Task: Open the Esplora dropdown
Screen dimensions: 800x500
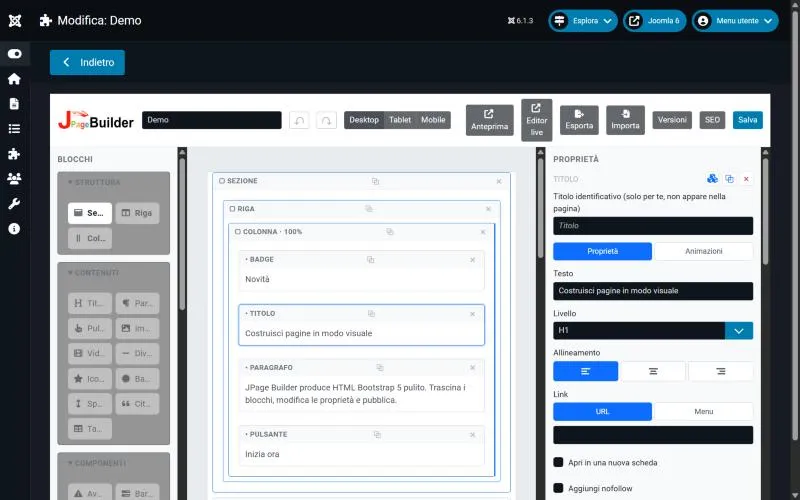Action: [x=583, y=21]
